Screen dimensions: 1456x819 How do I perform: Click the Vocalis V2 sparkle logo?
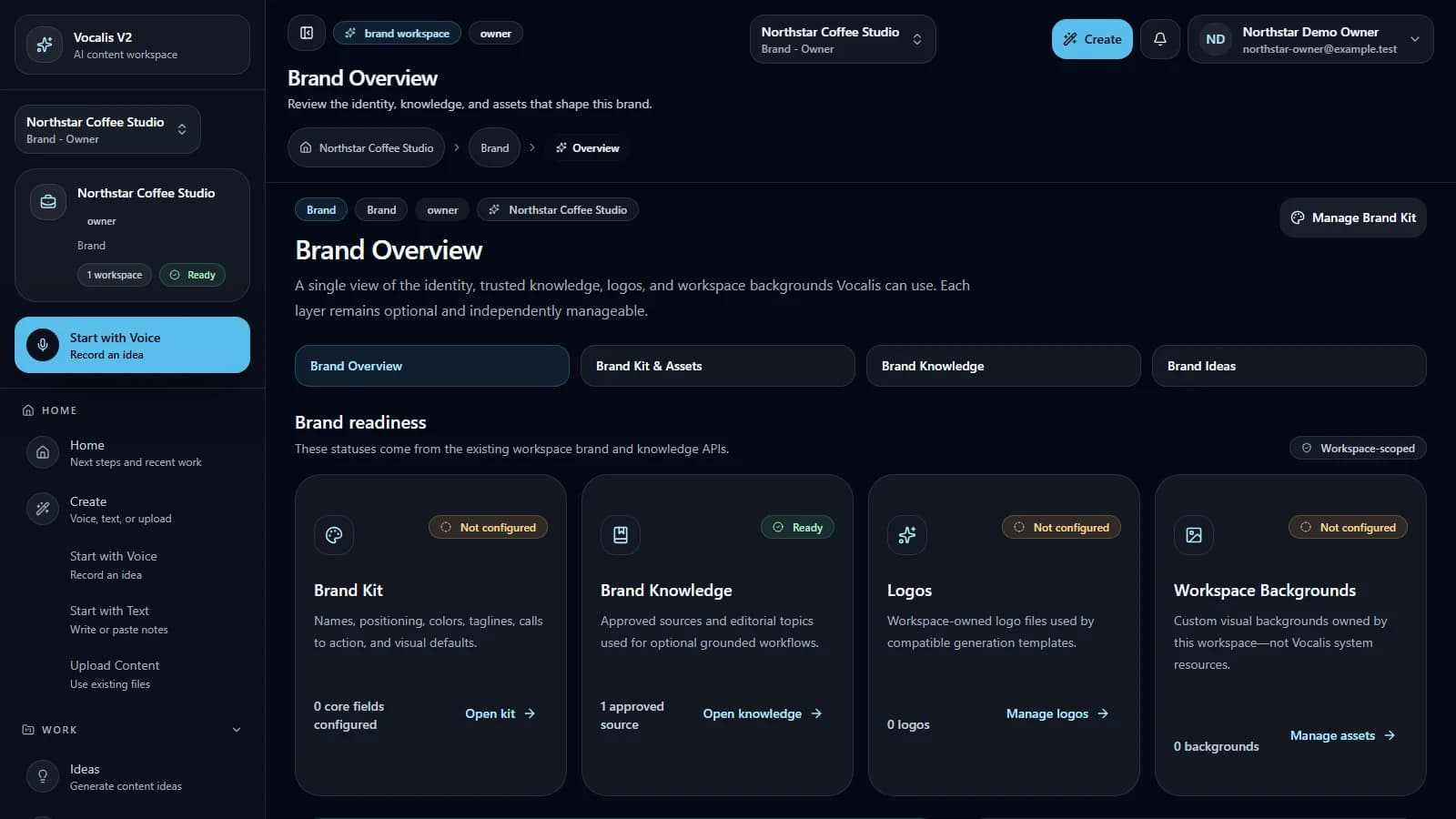click(x=44, y=45)
